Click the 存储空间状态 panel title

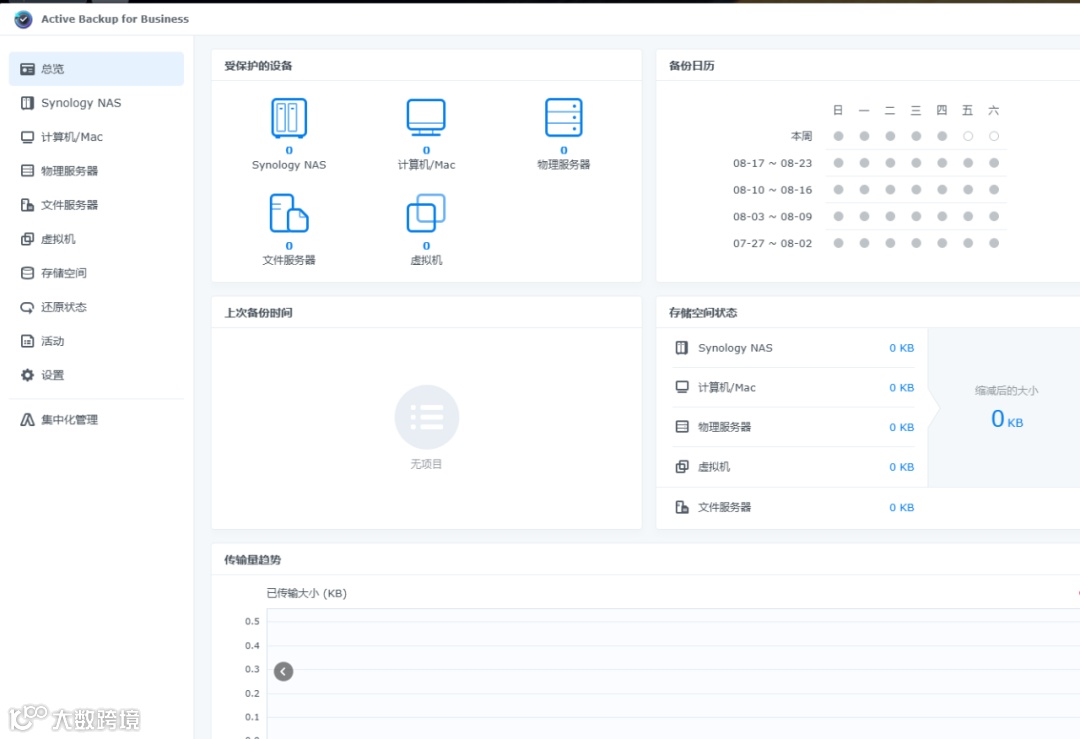(703, 313)
